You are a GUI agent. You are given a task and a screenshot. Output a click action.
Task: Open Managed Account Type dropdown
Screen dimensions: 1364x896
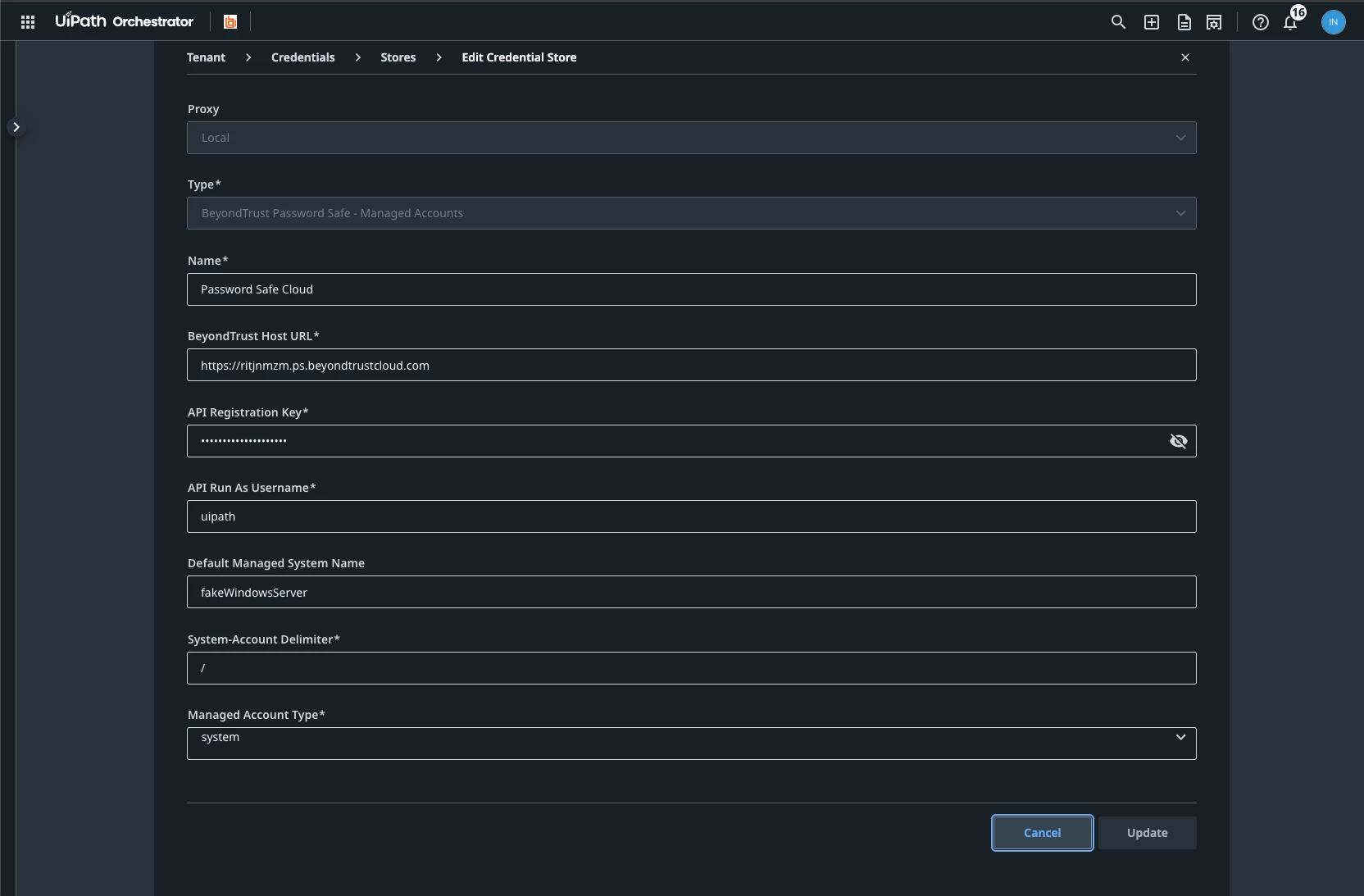692,744
